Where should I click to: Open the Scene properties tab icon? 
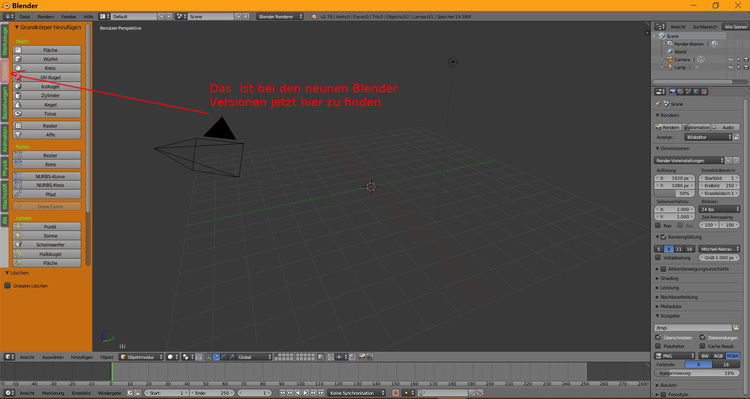click(688, 92)
